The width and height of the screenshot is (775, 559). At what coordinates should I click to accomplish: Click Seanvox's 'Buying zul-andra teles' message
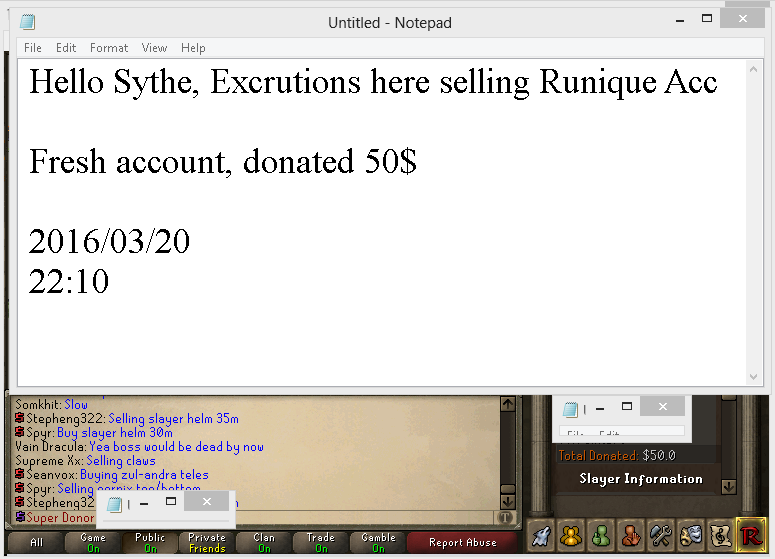144,474
